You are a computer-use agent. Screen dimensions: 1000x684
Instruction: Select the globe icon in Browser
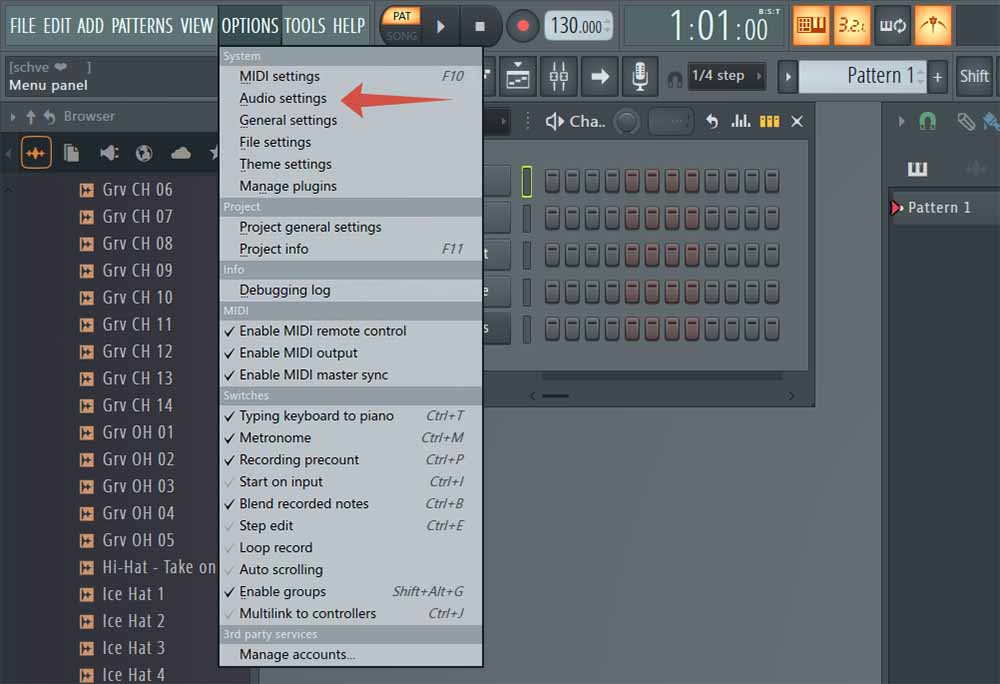coord(144,153)
